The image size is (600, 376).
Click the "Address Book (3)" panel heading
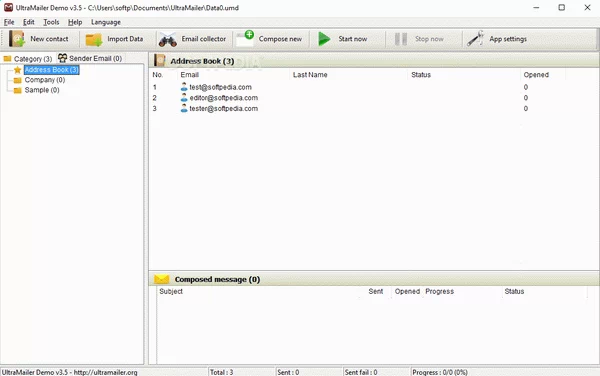(202, 61)
